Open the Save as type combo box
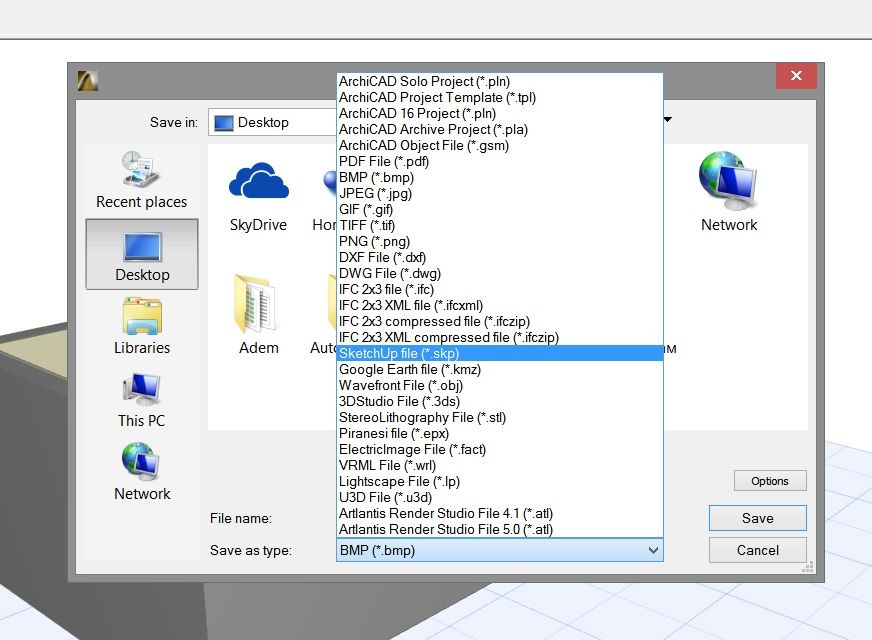 pyautogui.click(x=499, y=550)
